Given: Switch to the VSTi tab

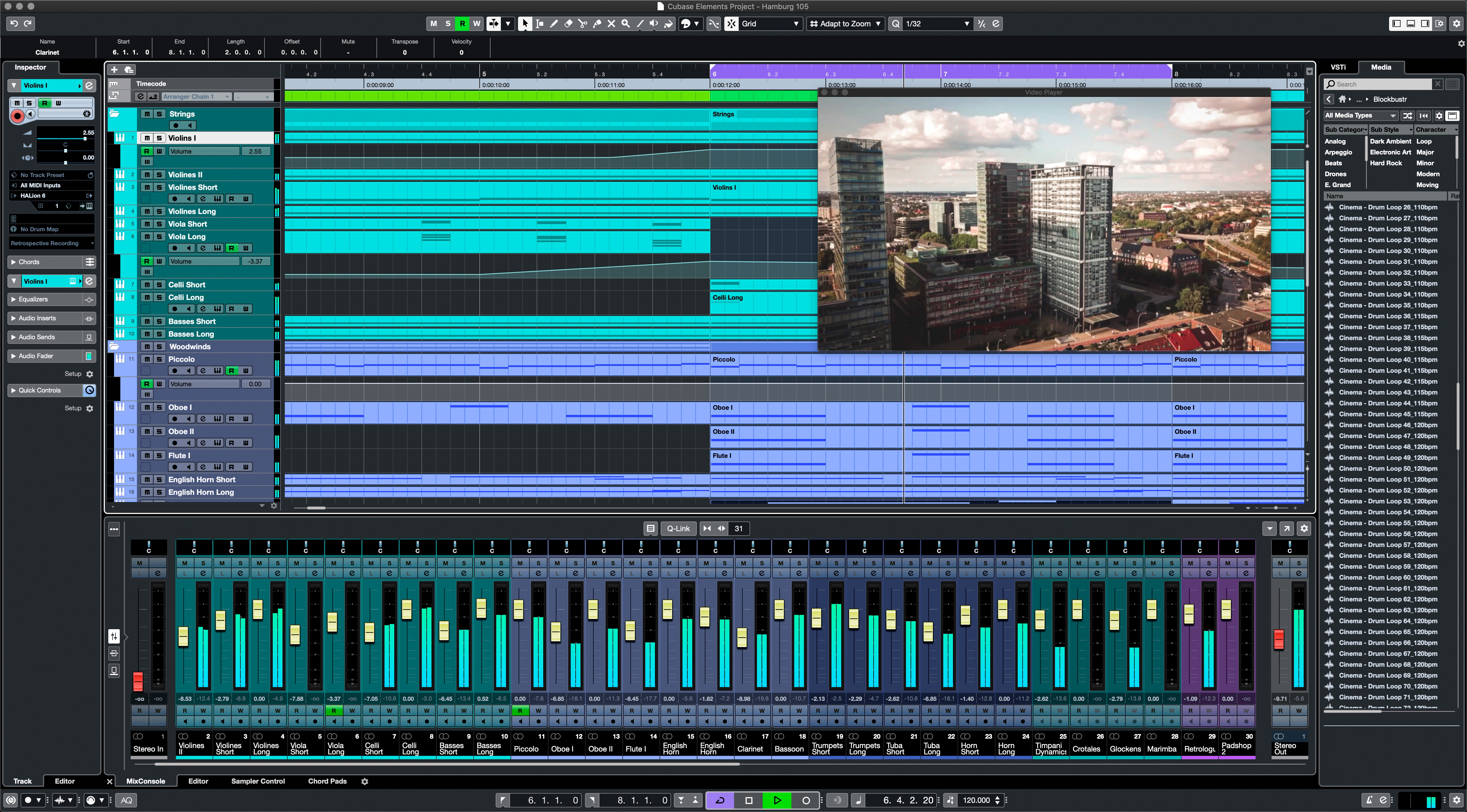Looking at the screenshot, I should 1338,67.
